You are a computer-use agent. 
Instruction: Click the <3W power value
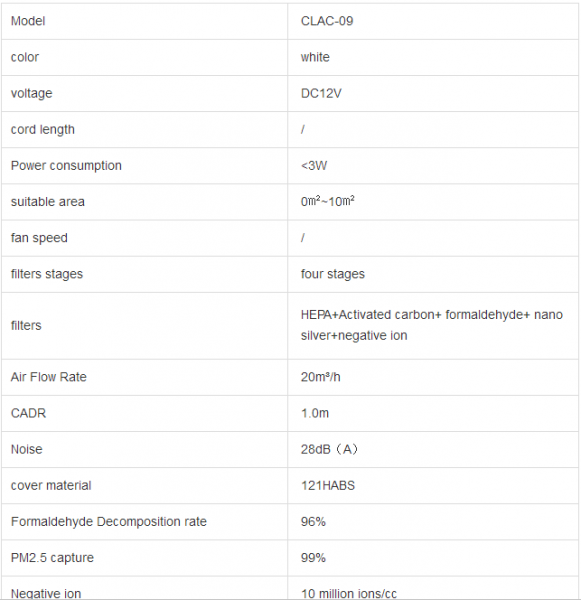coord(314,166)
